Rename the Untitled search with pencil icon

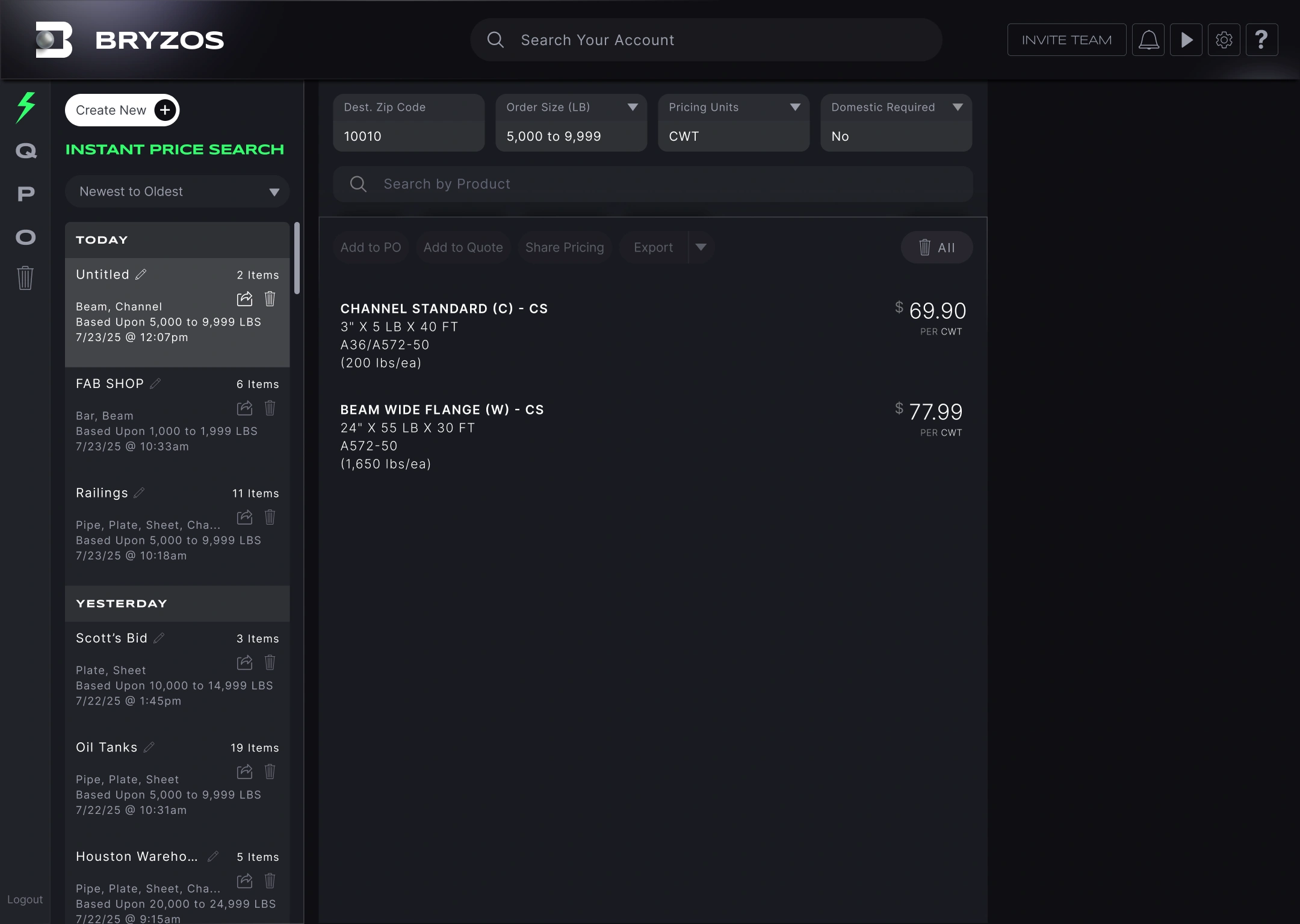pos(141,274)
